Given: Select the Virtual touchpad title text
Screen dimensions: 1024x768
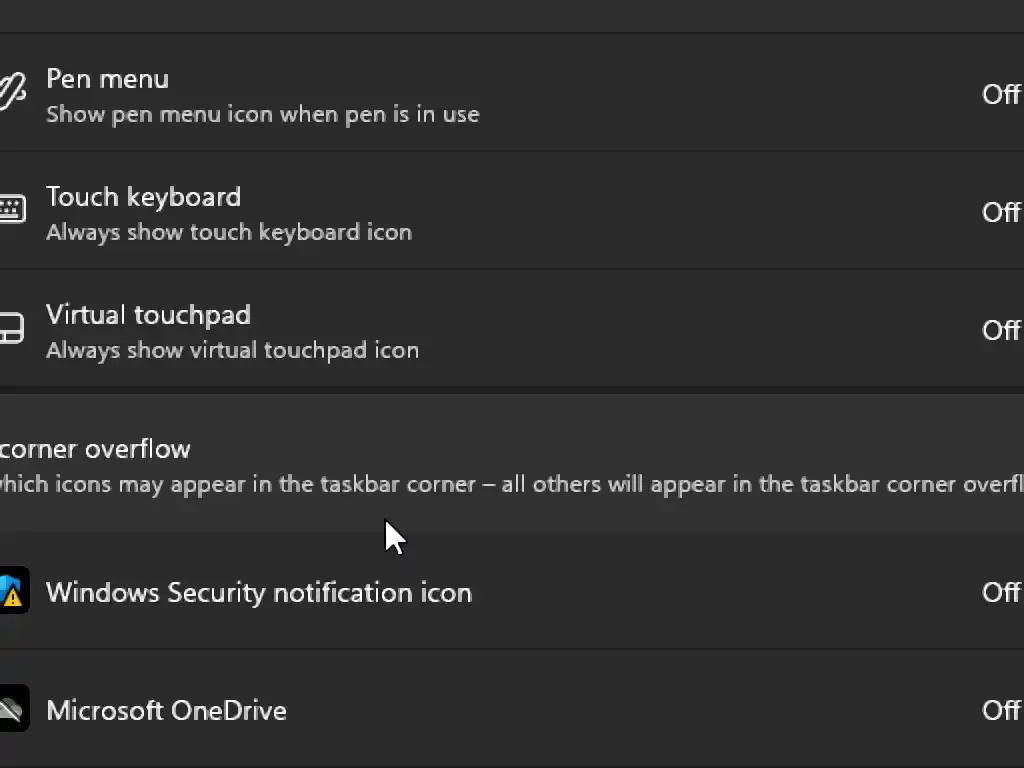Looking at the screenshot, I should point(148,315).
